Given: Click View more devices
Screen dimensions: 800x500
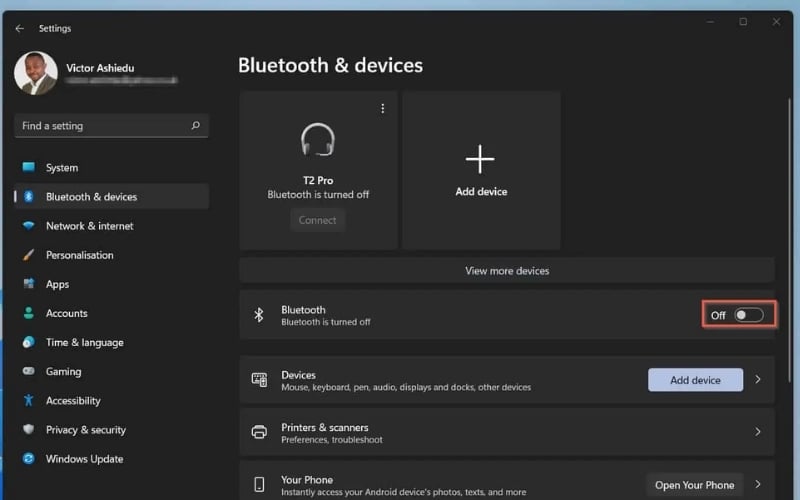Looking at the screenshot, I should 506,270.
